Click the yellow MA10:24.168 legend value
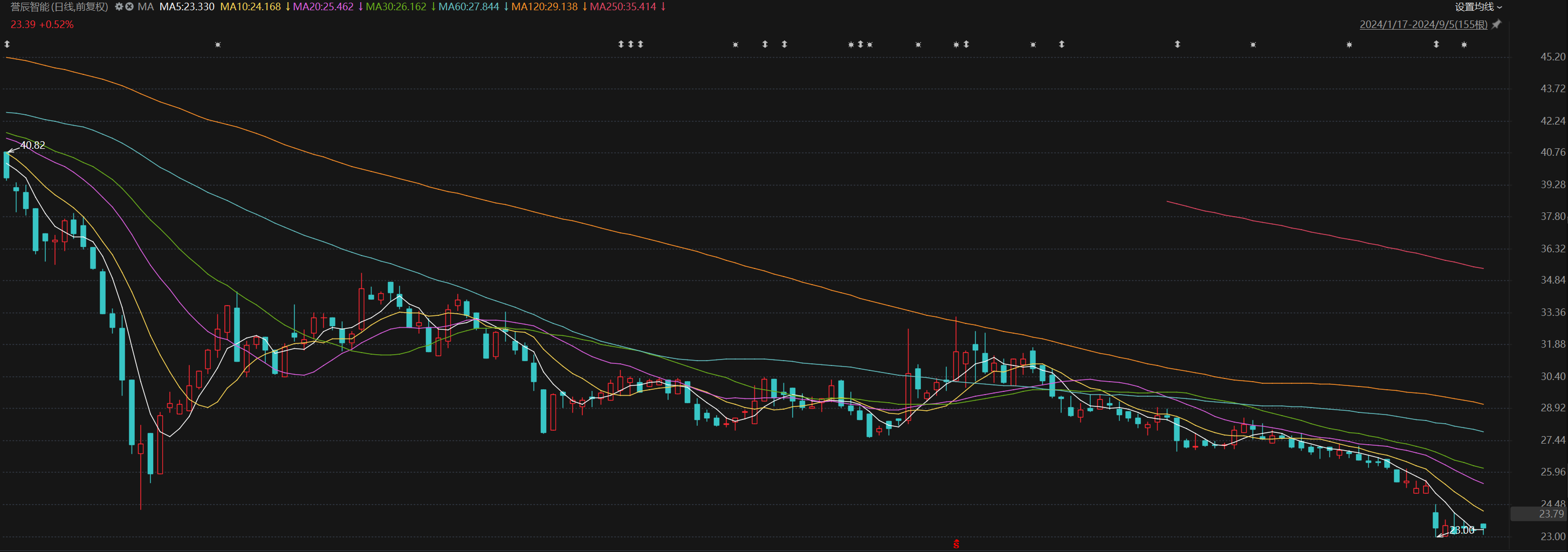 (x=250, y=6)
